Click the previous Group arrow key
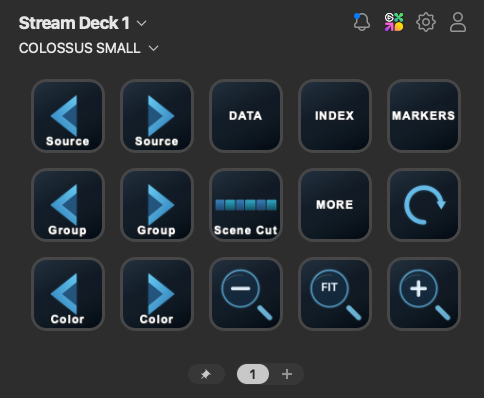Screen dimensions: 484x398 (x=68, y=205)
